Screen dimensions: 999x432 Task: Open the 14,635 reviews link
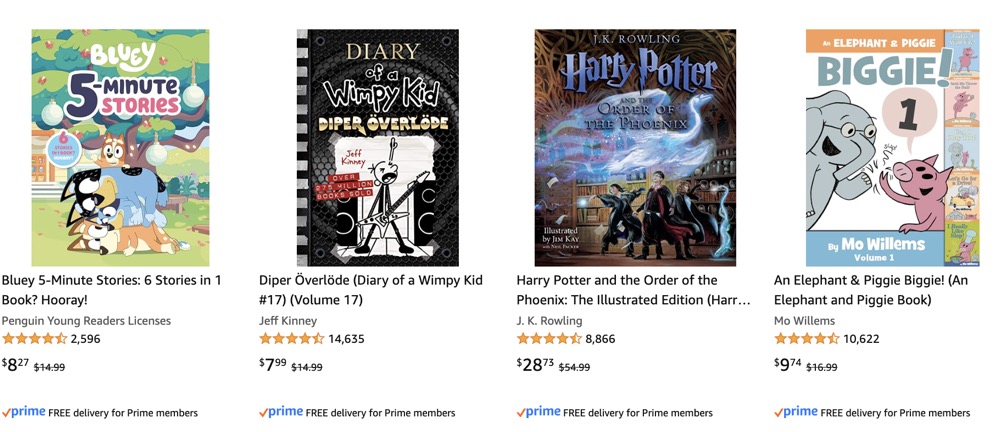tap(346, 339)
